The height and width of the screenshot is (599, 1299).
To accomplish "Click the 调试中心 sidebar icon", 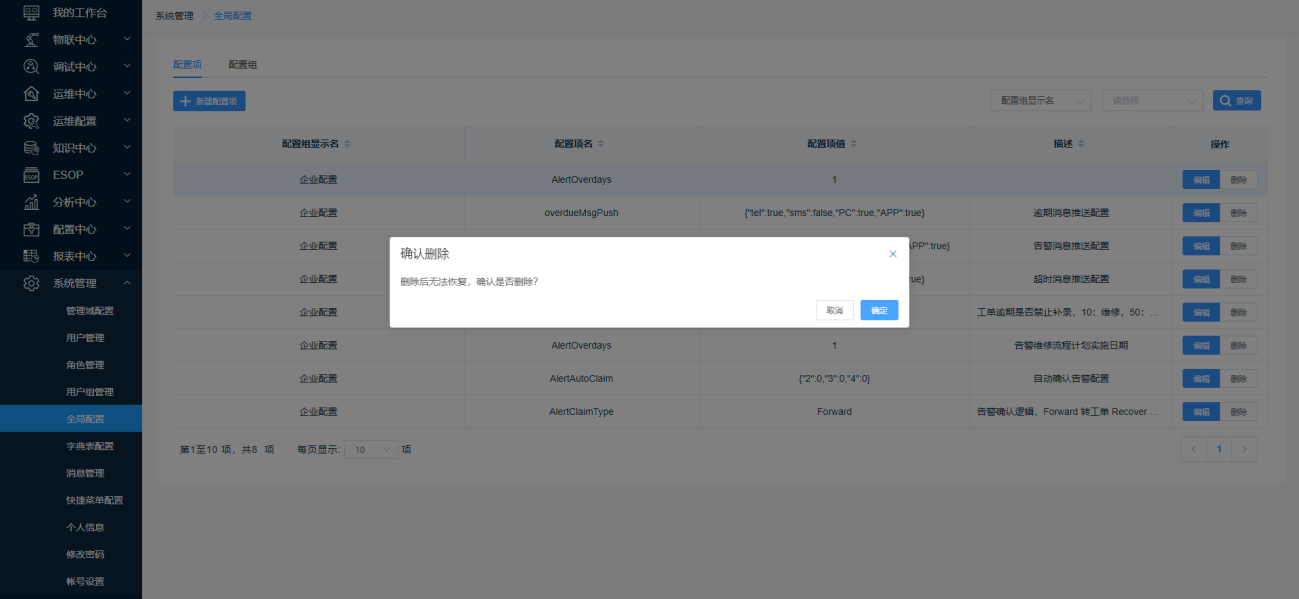I will (31, 67).
